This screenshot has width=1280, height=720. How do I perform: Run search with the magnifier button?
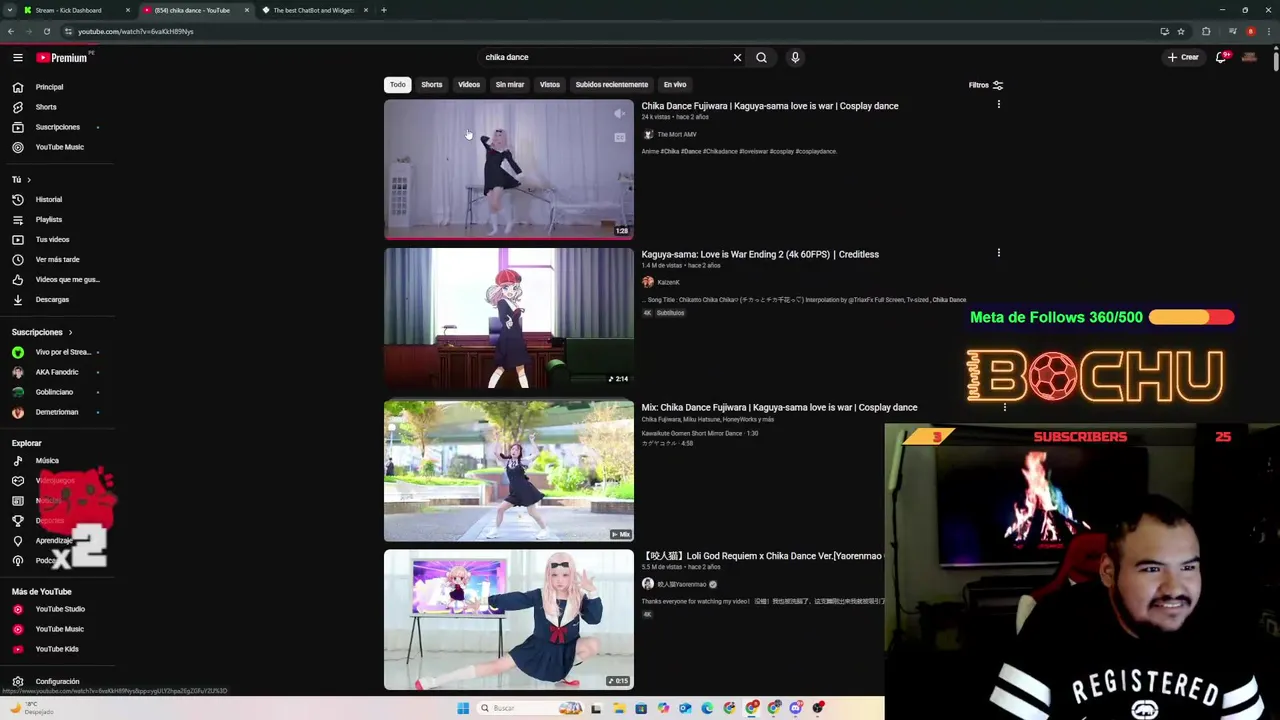(x=761, y=57)
